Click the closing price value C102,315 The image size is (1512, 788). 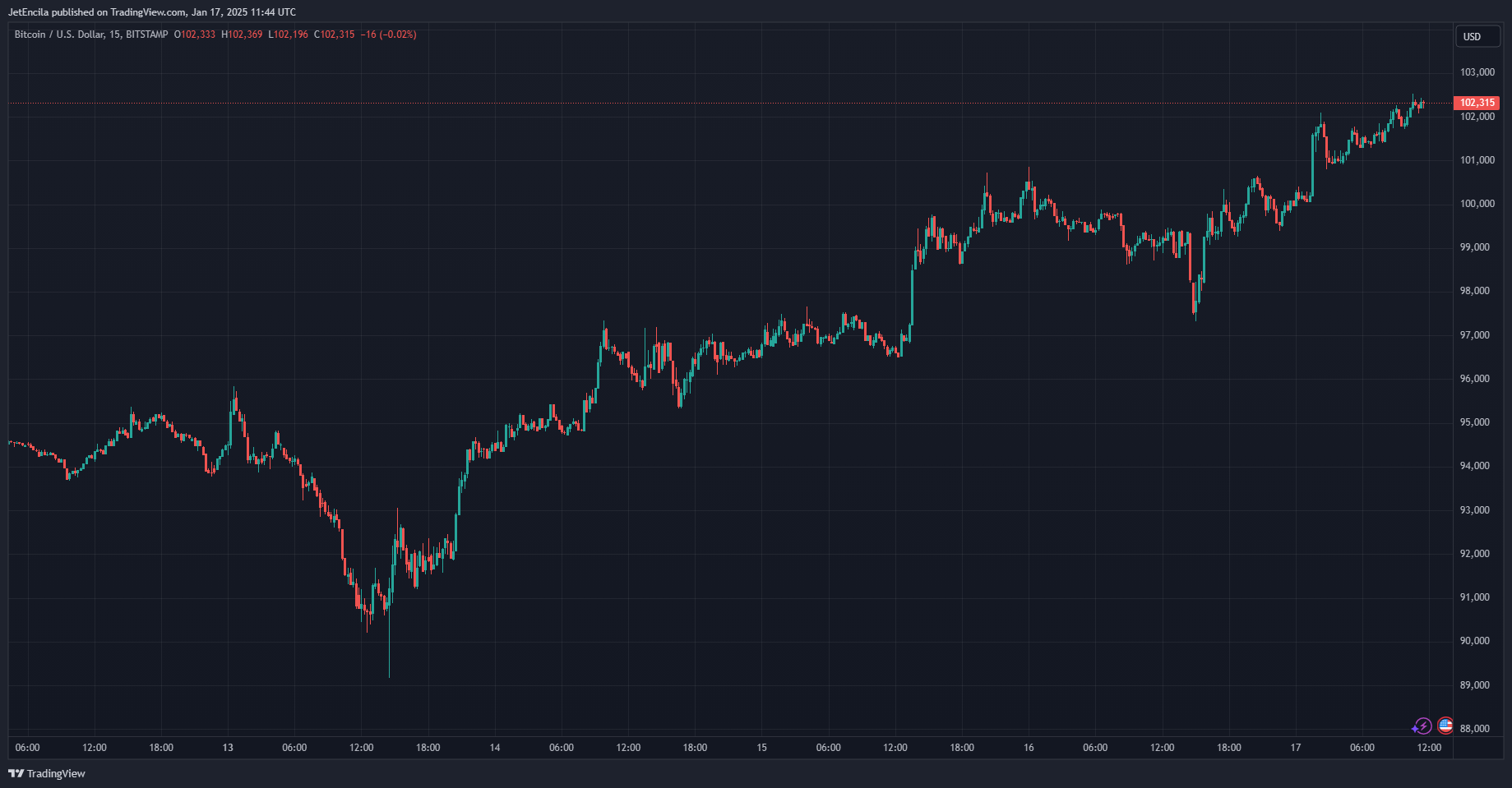click(x=335, y=35)
